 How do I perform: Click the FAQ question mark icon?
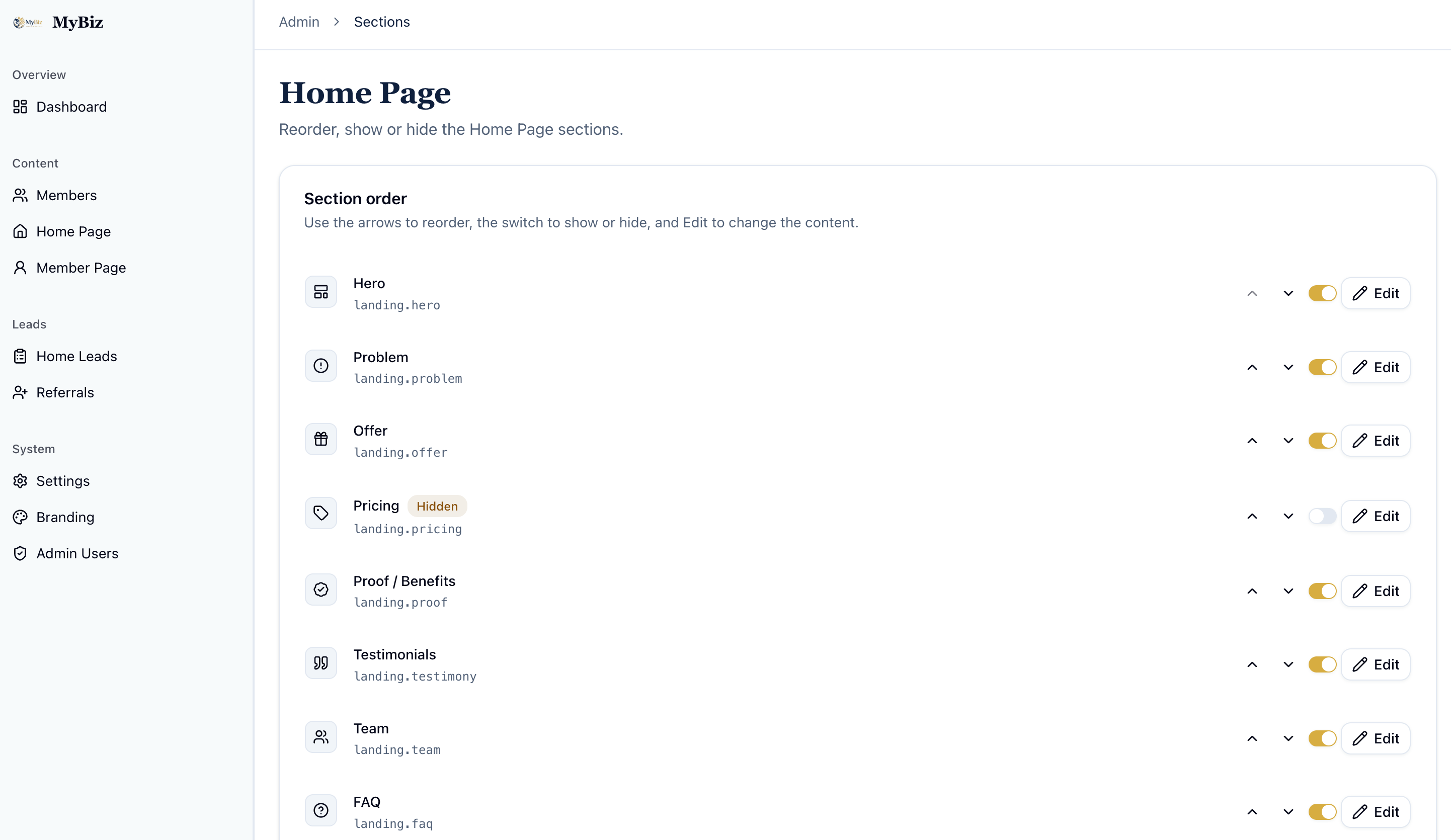(x=320, y=811)
